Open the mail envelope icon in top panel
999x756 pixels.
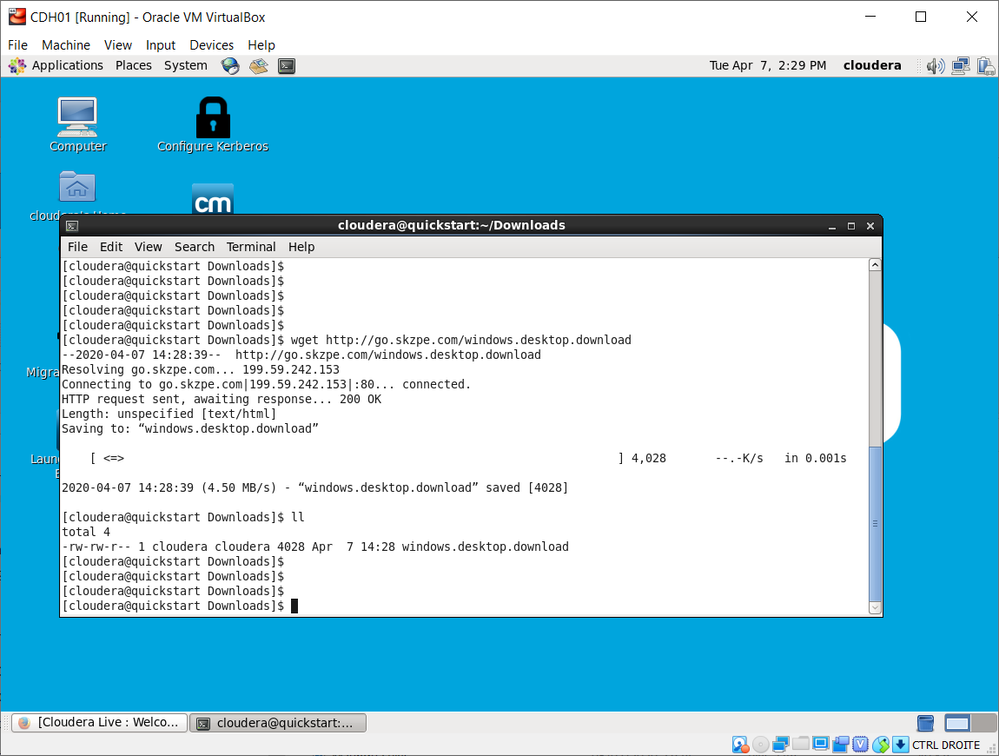pos(258,66)
